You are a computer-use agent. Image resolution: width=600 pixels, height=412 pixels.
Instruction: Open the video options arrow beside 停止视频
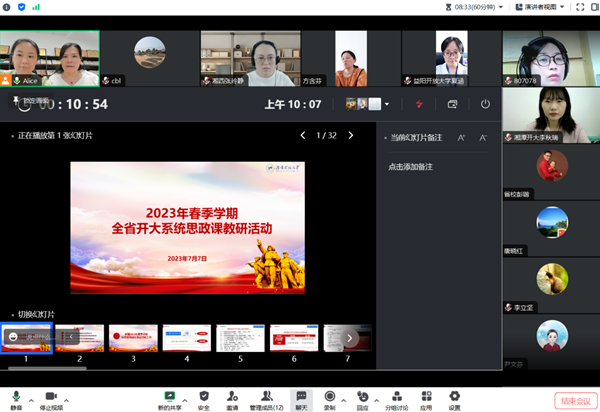click(67, 401)
